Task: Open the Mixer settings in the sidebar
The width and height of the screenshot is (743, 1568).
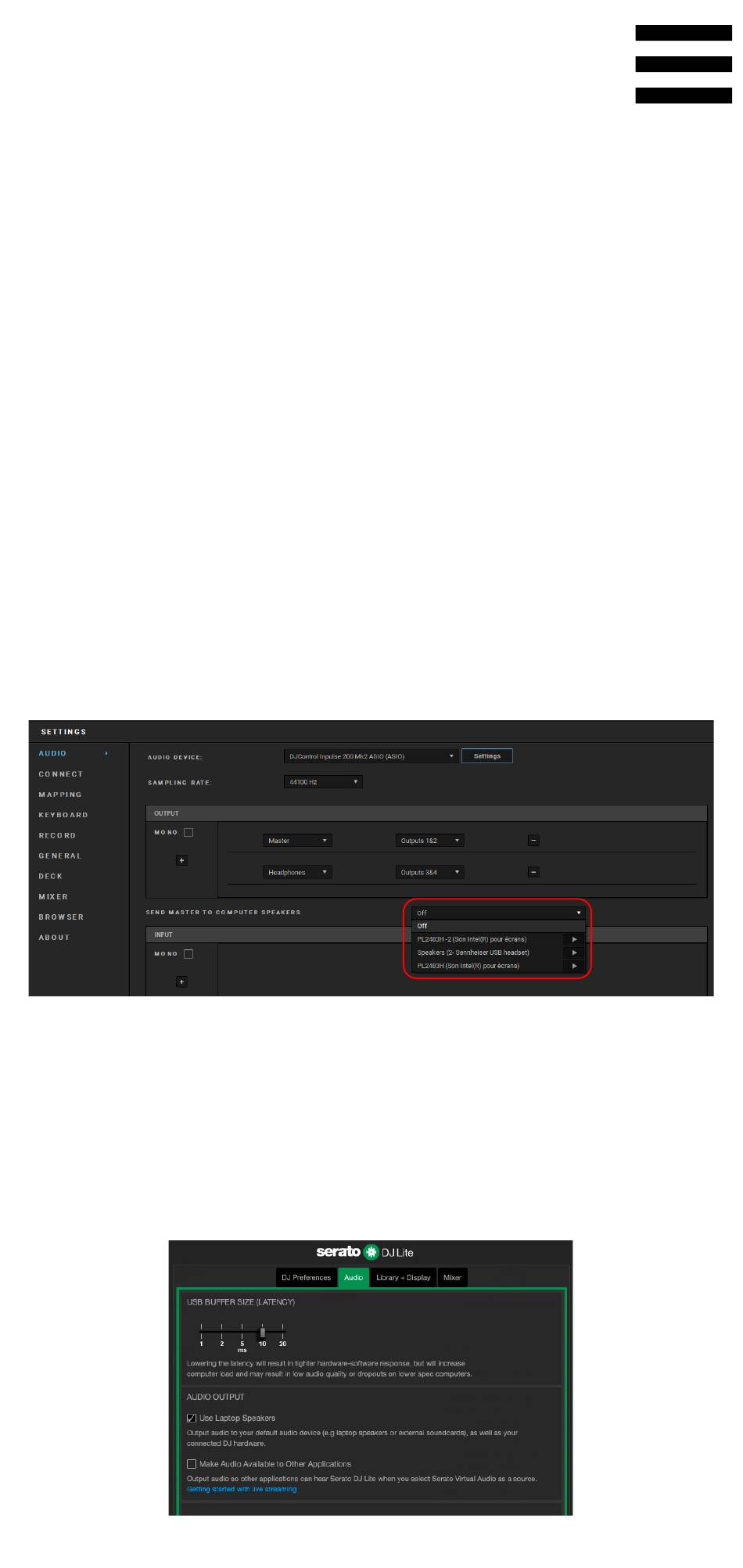Action: [53, 896]
